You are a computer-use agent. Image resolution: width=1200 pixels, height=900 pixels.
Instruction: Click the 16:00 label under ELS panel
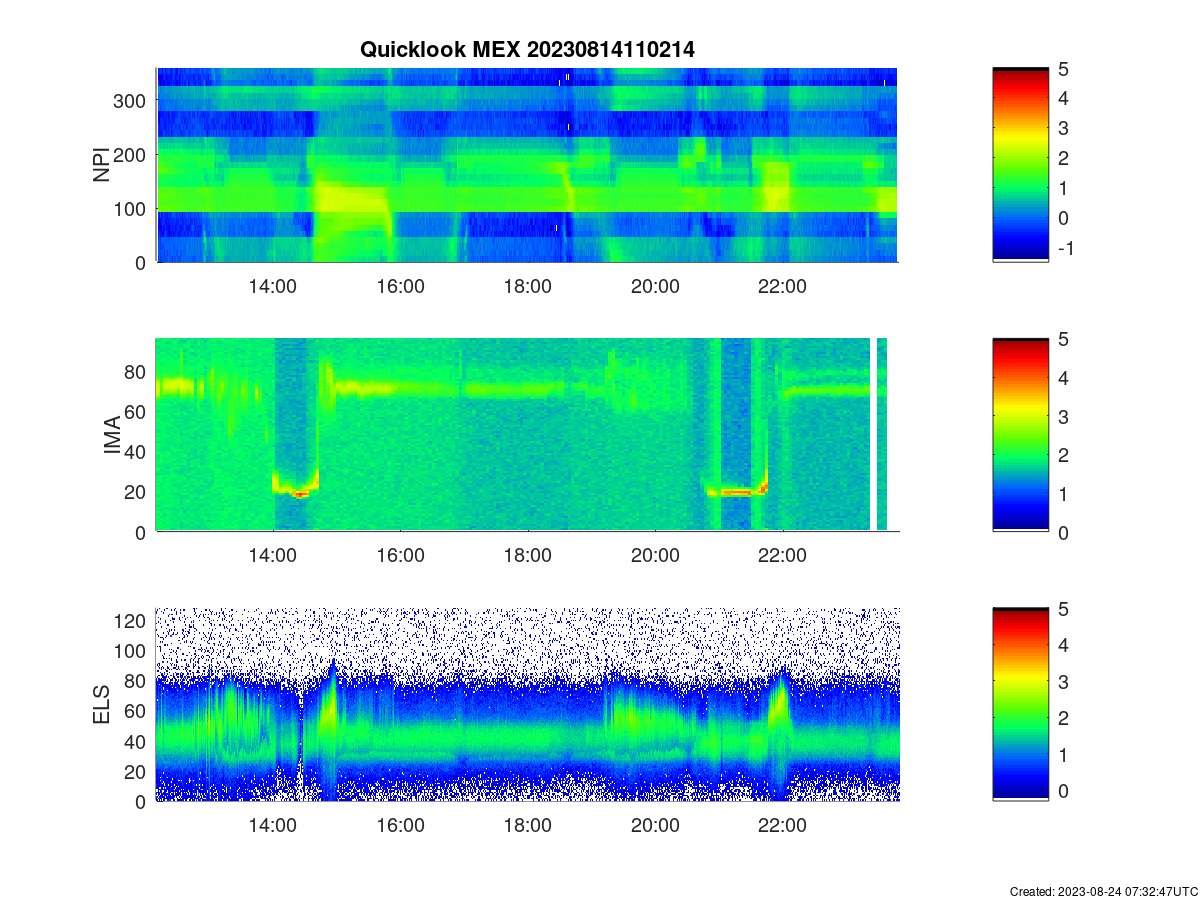pos(400,825)
